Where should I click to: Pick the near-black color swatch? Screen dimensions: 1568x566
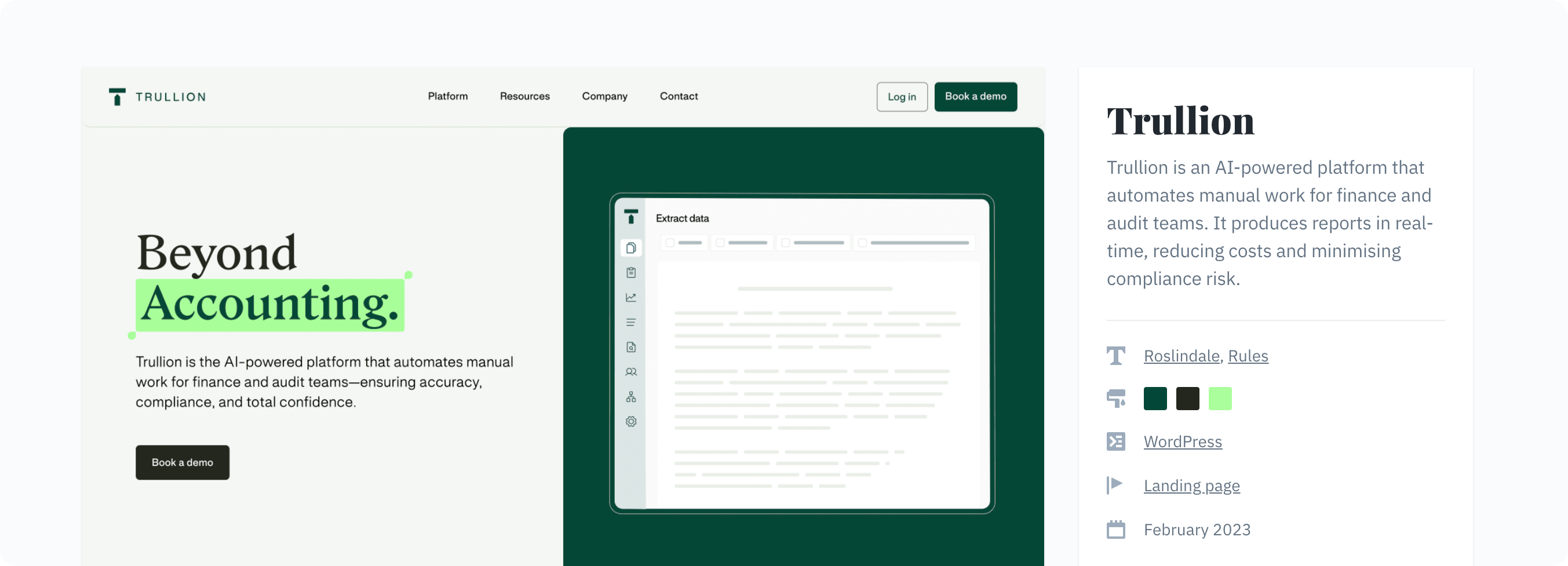pos(1187,399)
